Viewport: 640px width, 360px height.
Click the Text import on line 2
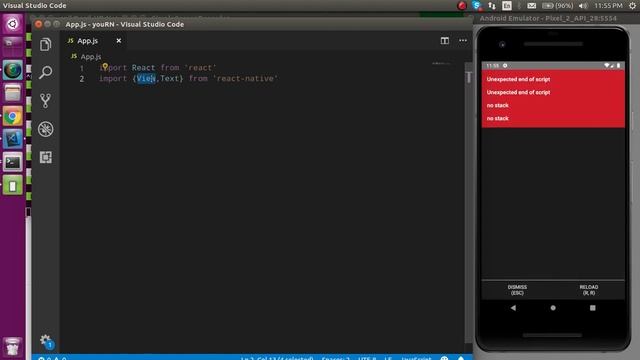(x=169, y=78)
